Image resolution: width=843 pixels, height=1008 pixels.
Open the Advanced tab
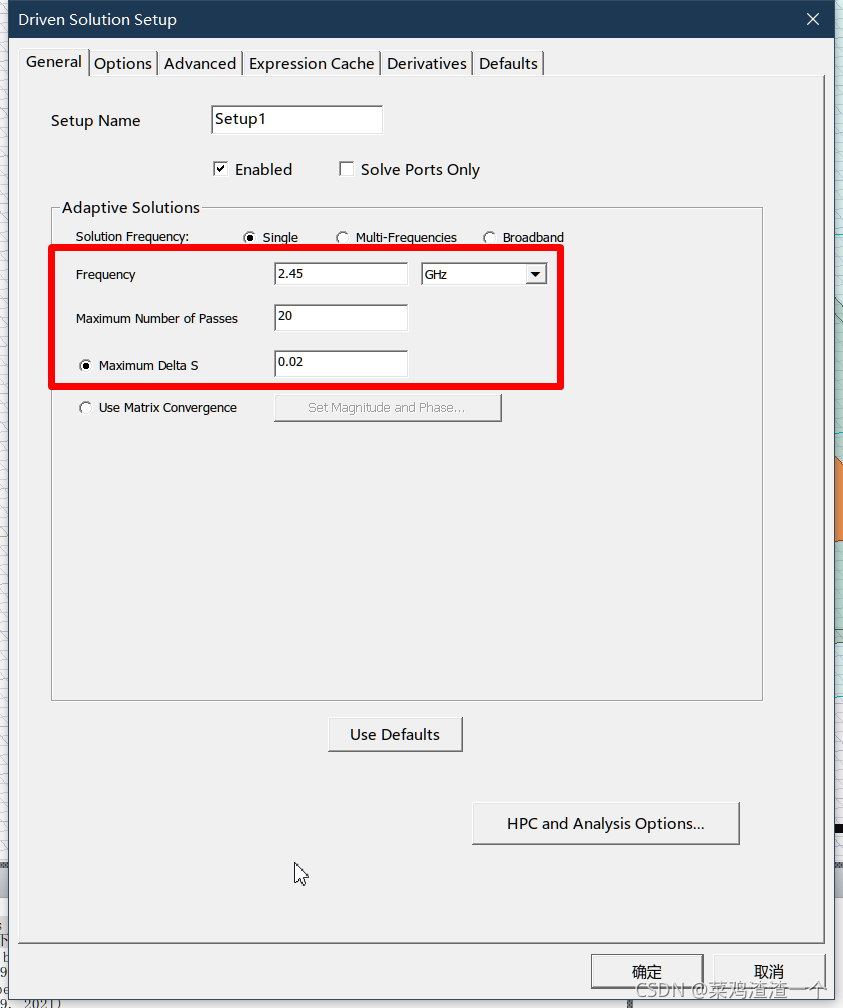coord(200,64)
